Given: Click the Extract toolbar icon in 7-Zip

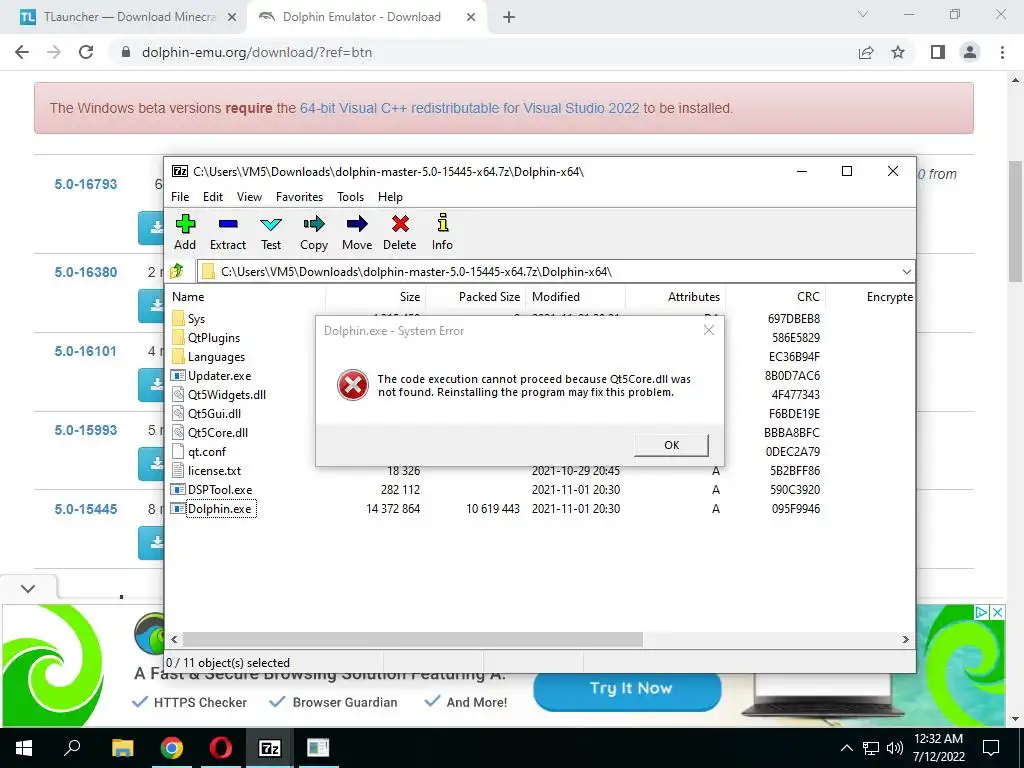Looking at the screenshot, I should 228,225.
